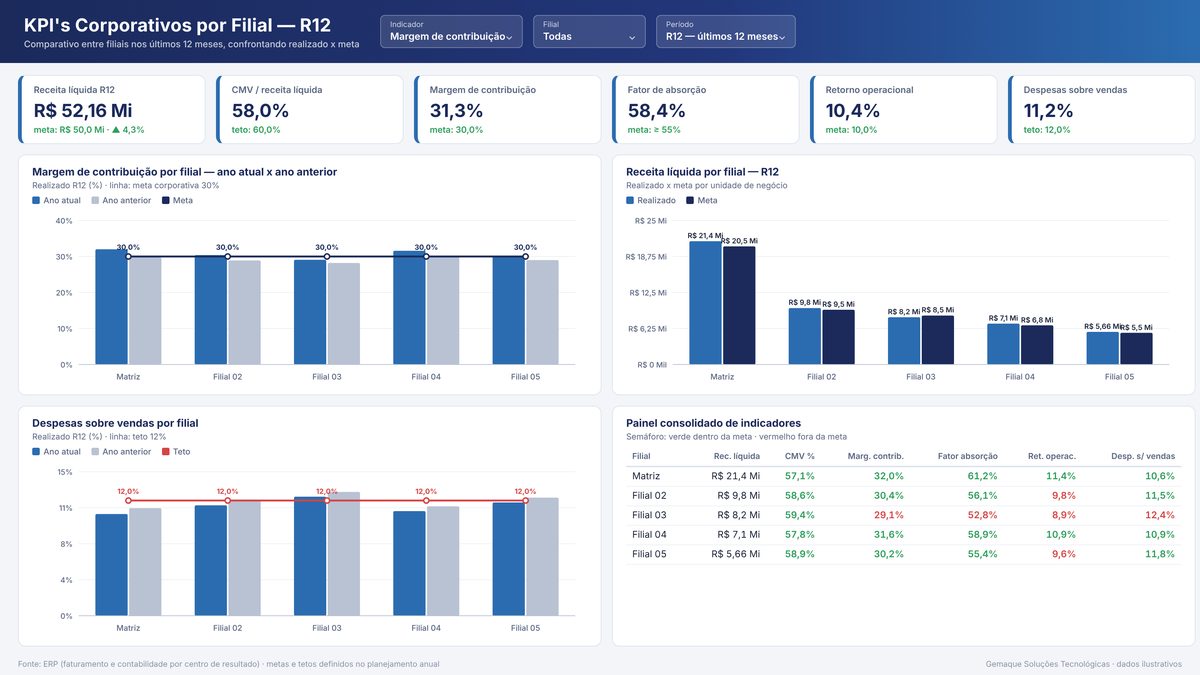Toggle Ano atual legend in margem chart
1200x675 pixels.
pyautogui.click(x=56, y=200)
